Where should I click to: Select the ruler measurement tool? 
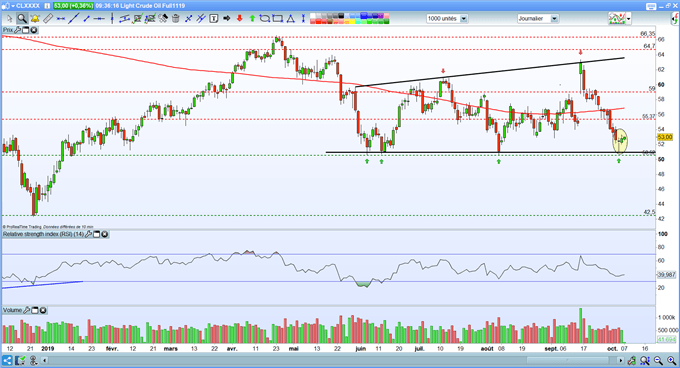48,19
